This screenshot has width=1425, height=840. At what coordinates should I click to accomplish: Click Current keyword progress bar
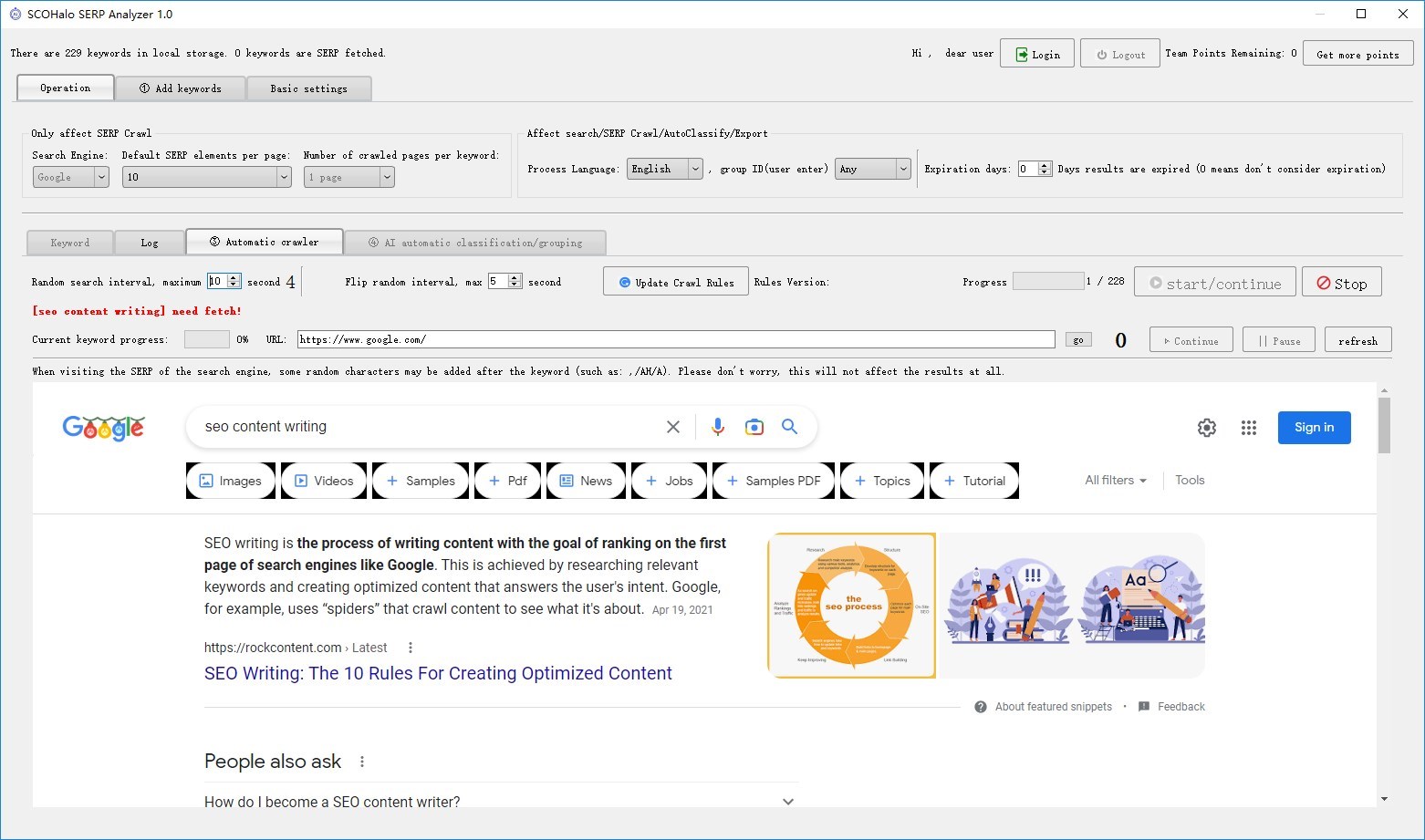[x=207, y=339]
